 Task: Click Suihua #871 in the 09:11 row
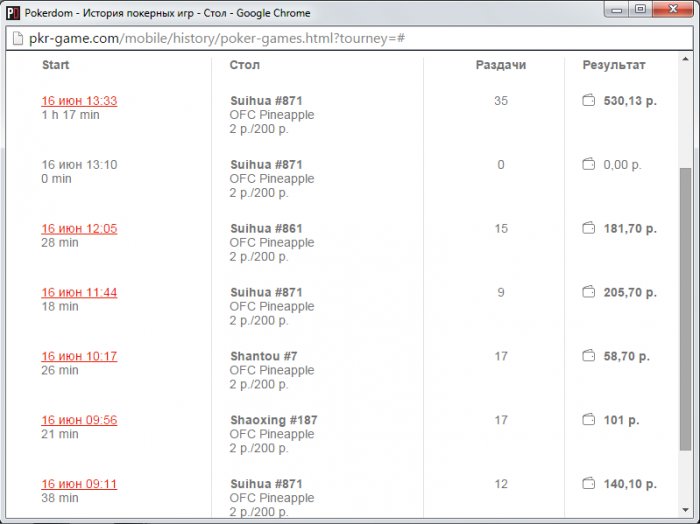coord(266,484)
